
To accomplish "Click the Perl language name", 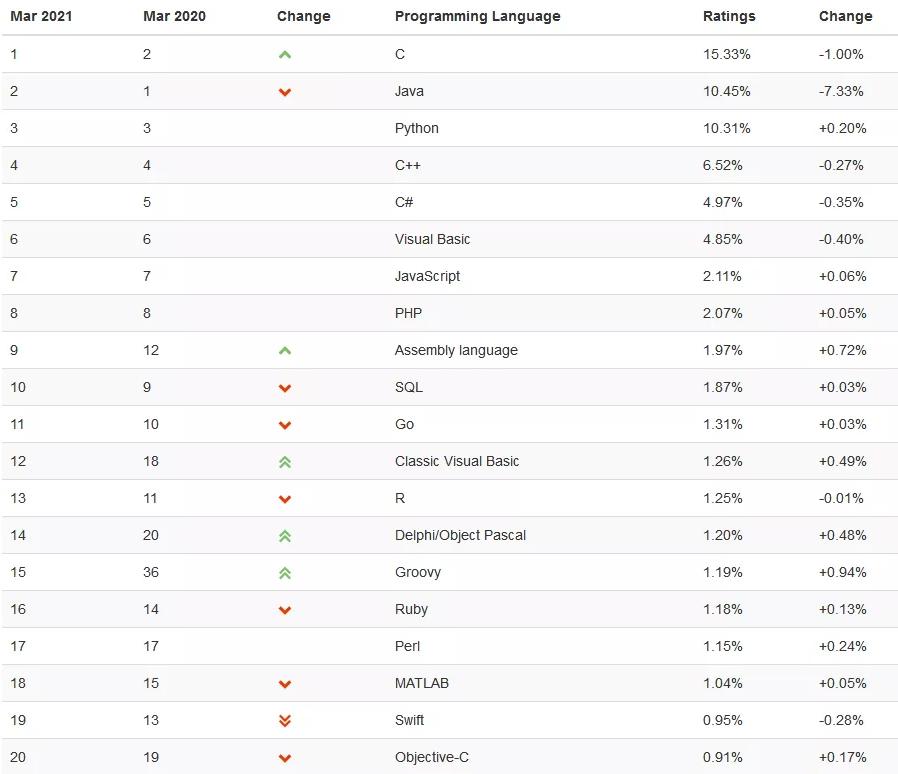I will 408,646.
